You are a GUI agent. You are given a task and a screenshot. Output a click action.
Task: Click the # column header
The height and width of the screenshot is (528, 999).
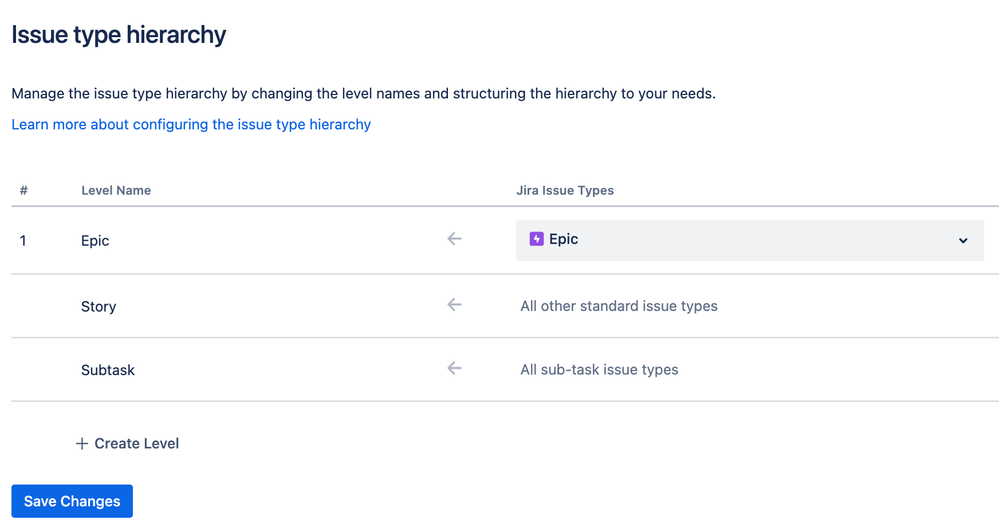(24, 190)
